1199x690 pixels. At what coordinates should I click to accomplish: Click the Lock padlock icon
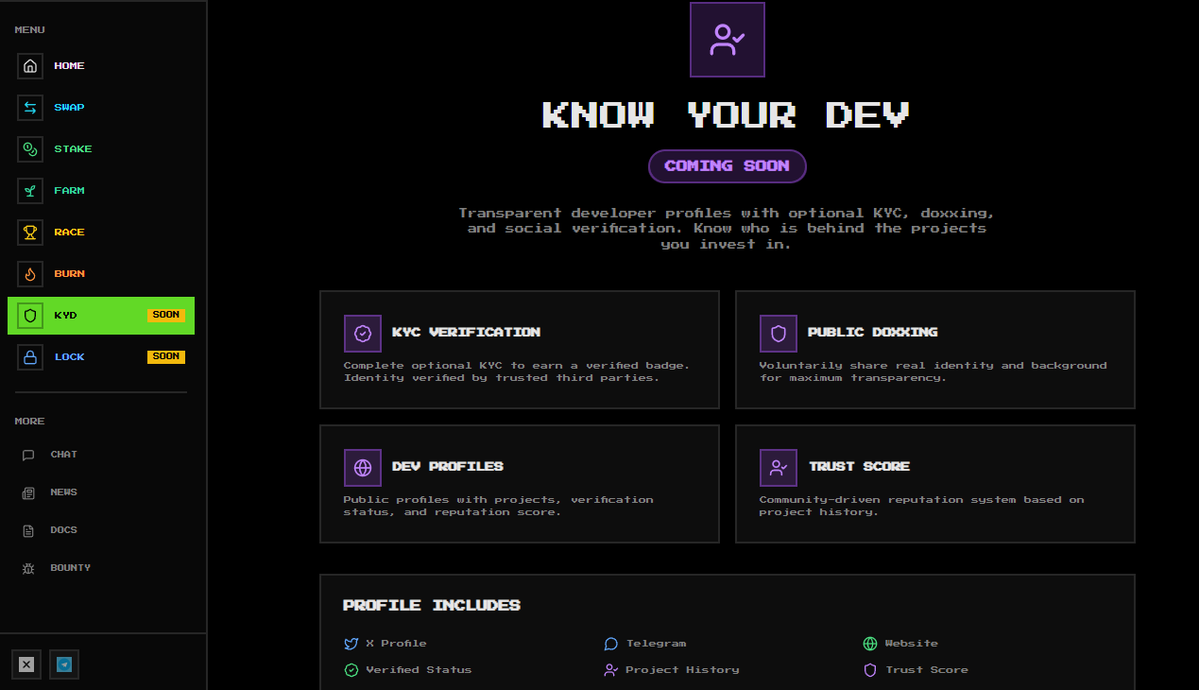30,357
